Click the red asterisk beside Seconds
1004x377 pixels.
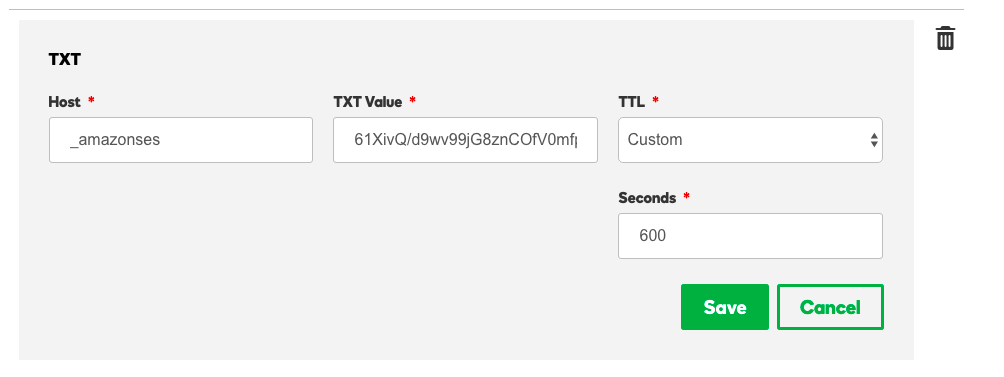686,197
